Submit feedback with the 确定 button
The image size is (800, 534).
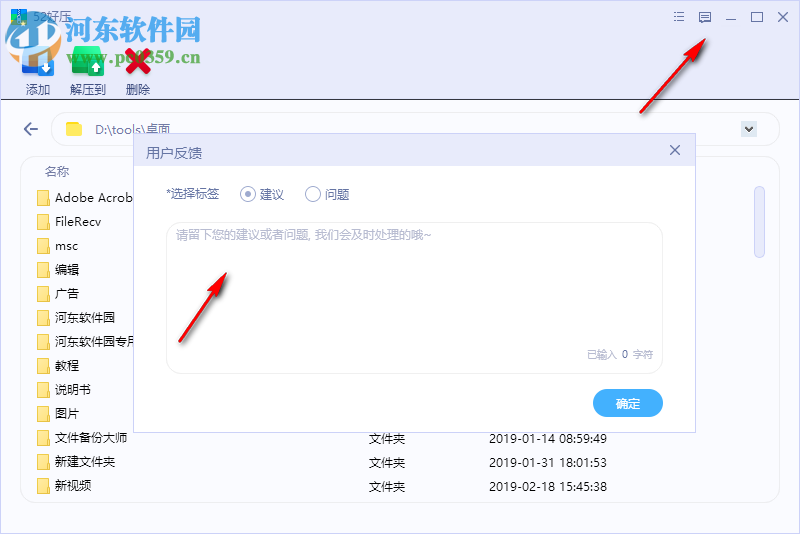point(628,403)
